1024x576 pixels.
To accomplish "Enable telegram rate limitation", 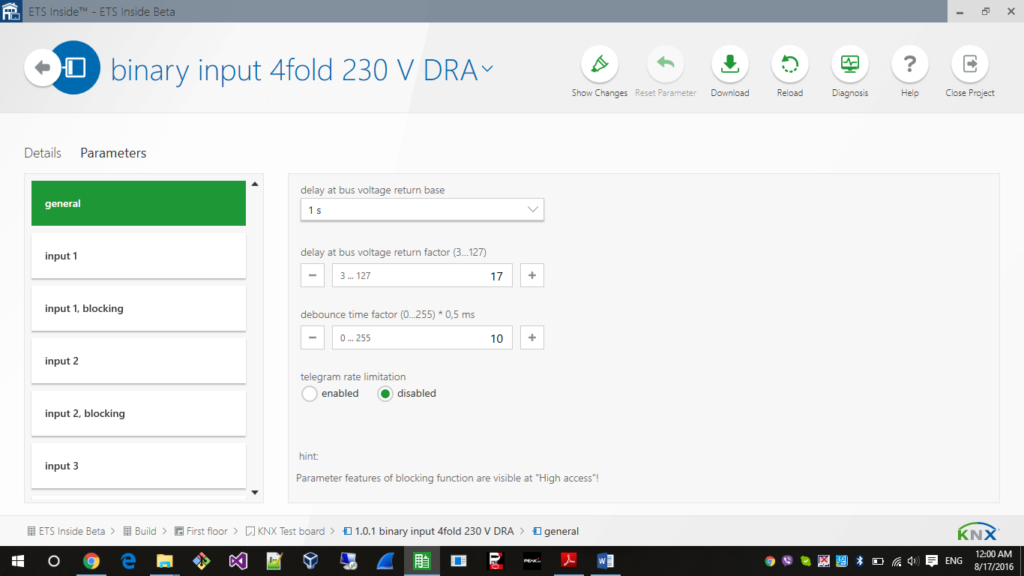I will pyautogui.click(x=310, y=393).
